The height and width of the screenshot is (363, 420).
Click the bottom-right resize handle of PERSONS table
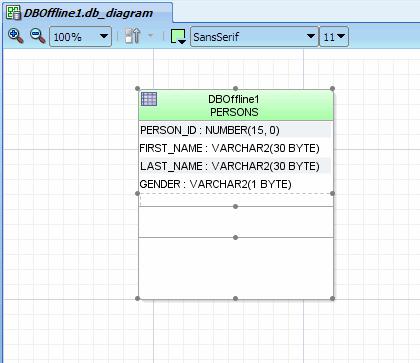332,298
